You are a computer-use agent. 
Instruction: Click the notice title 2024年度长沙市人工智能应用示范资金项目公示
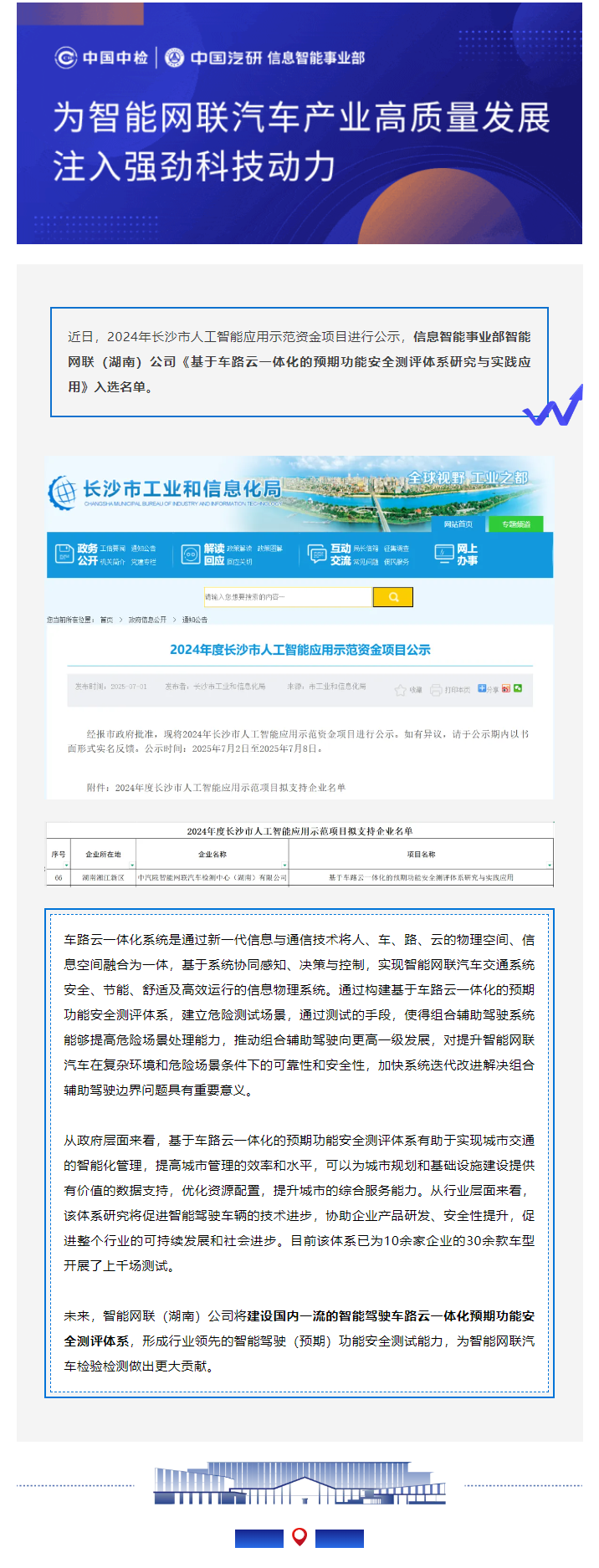tap(299, 650)
